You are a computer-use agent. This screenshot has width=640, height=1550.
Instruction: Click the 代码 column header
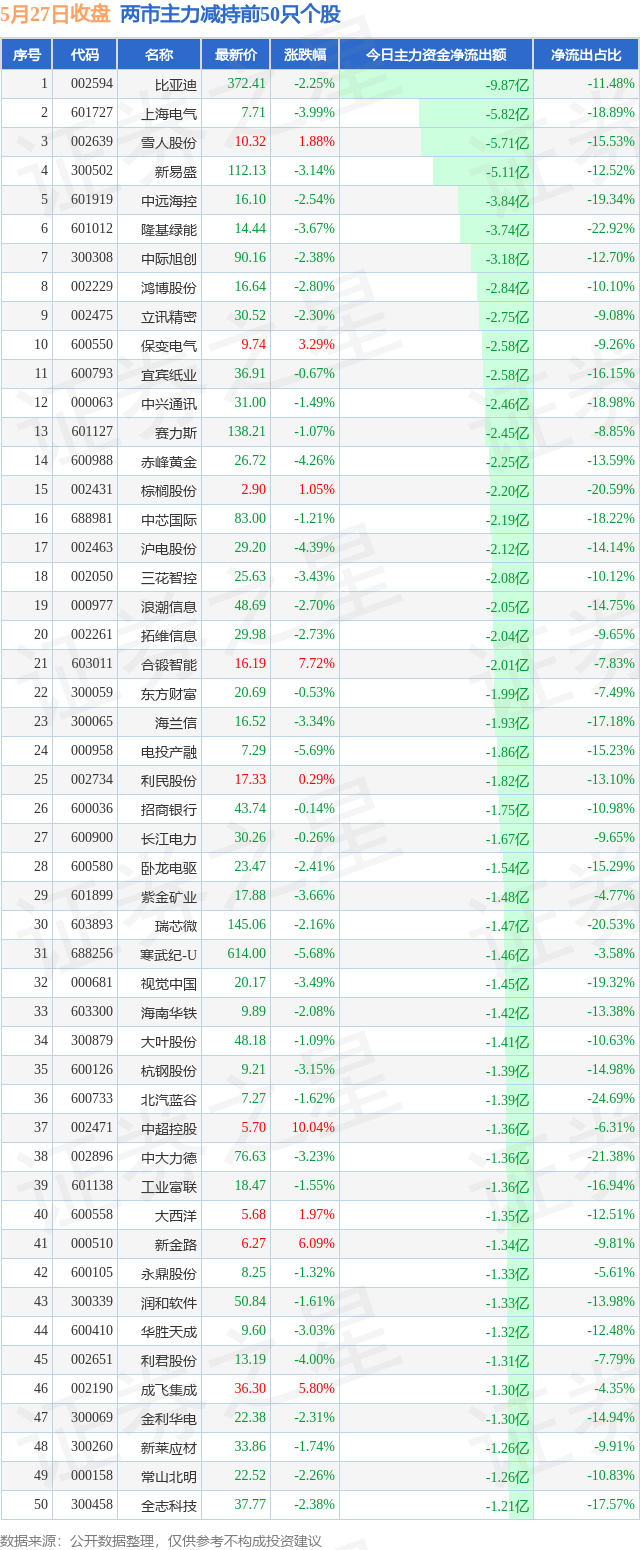84,55
